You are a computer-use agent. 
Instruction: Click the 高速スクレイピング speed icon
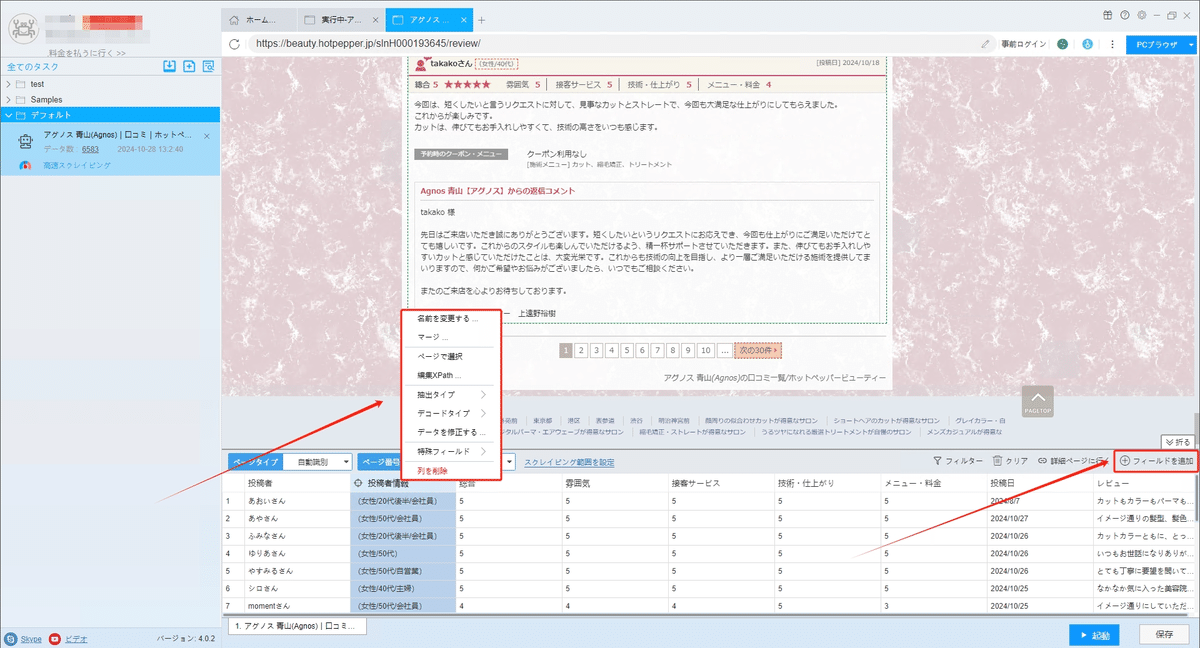tap(26, 165)
